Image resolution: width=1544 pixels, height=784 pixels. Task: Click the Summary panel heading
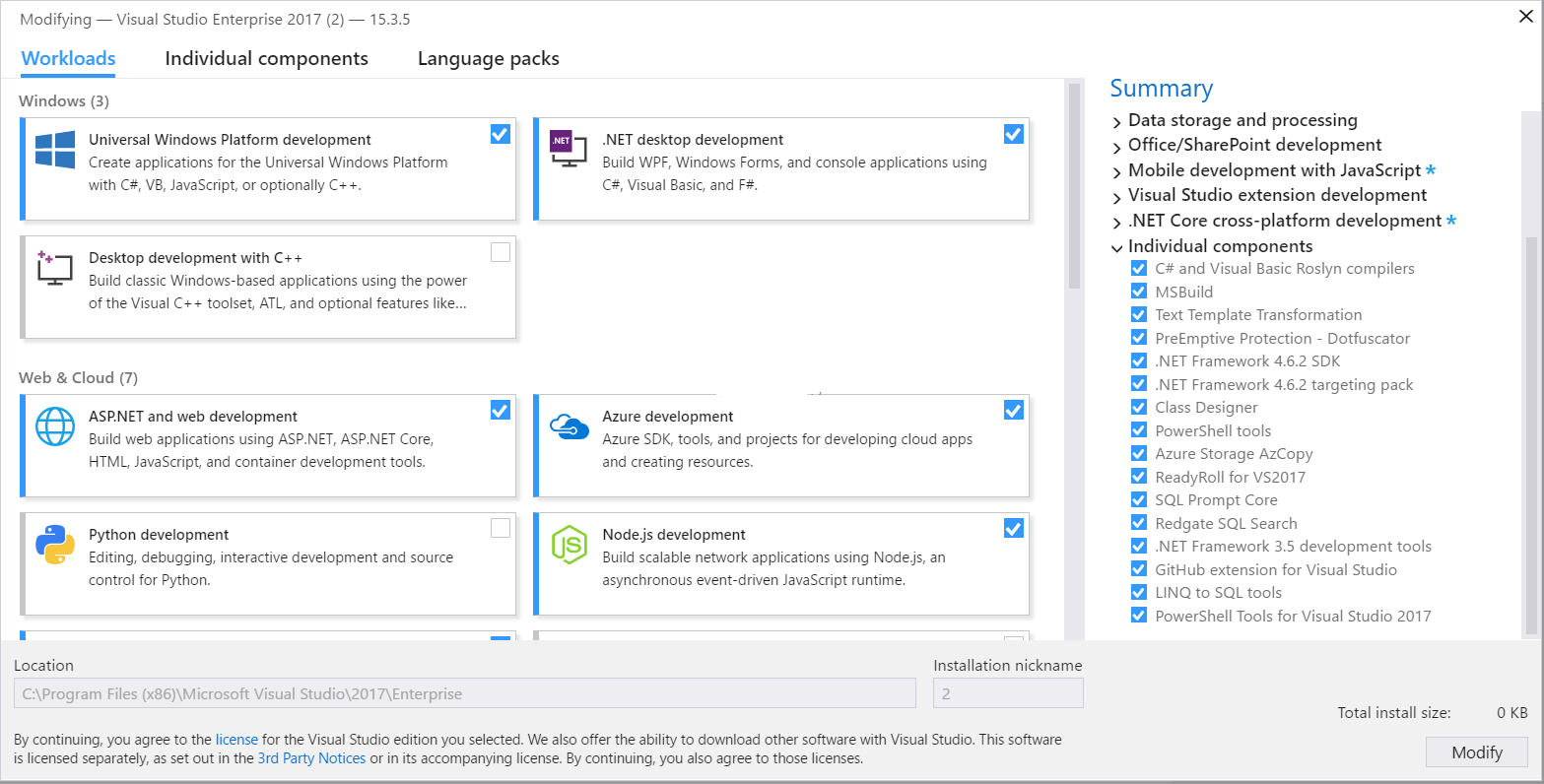pos(1162,88)
